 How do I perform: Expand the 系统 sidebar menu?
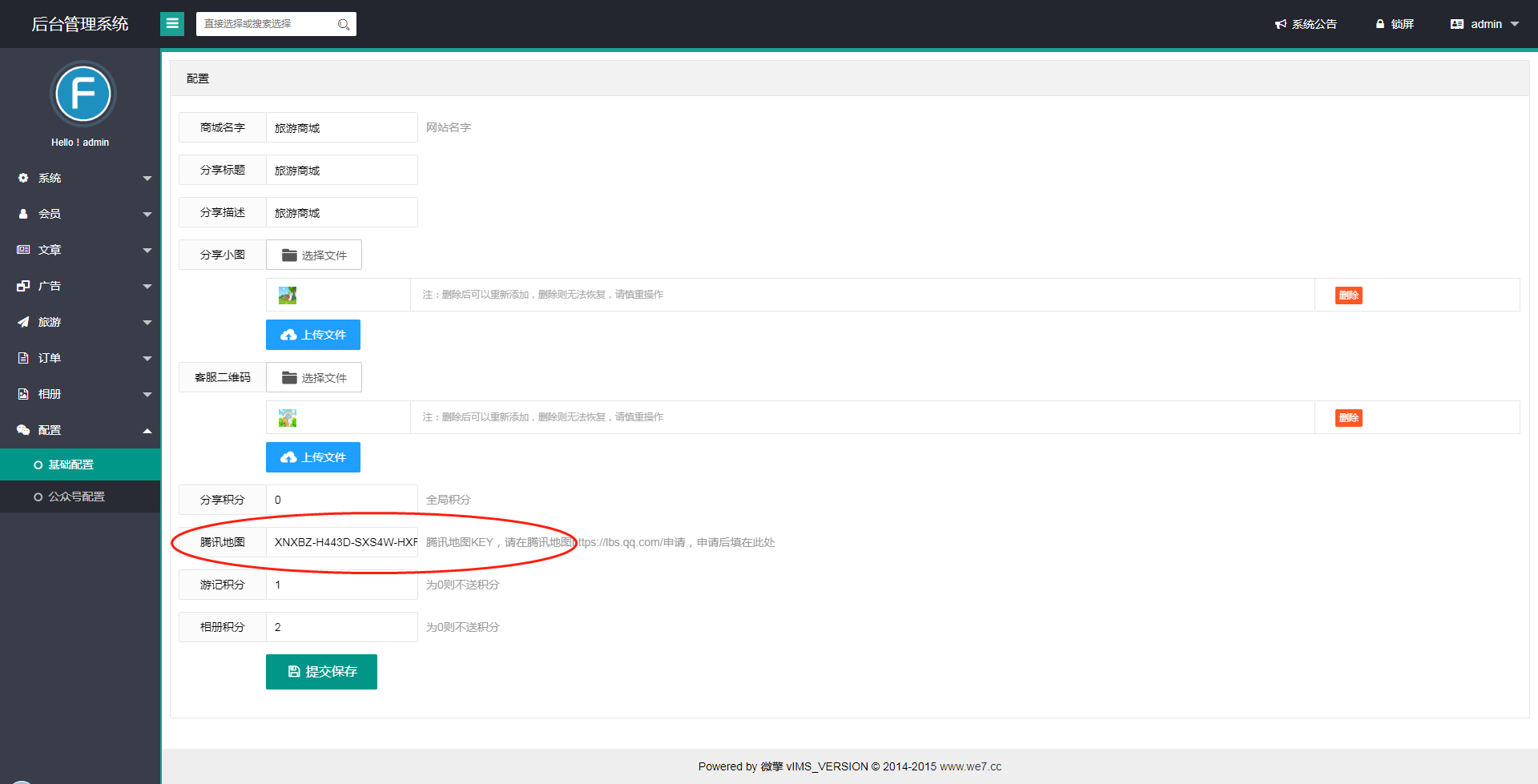point(80,178)
